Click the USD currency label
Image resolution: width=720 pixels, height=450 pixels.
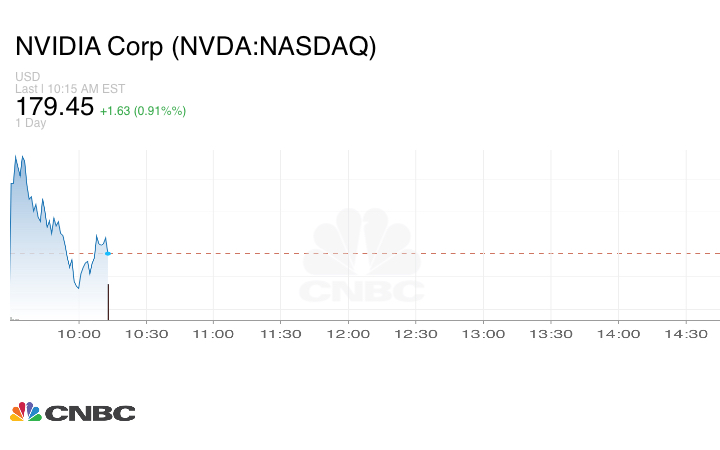tap(27, 77)
